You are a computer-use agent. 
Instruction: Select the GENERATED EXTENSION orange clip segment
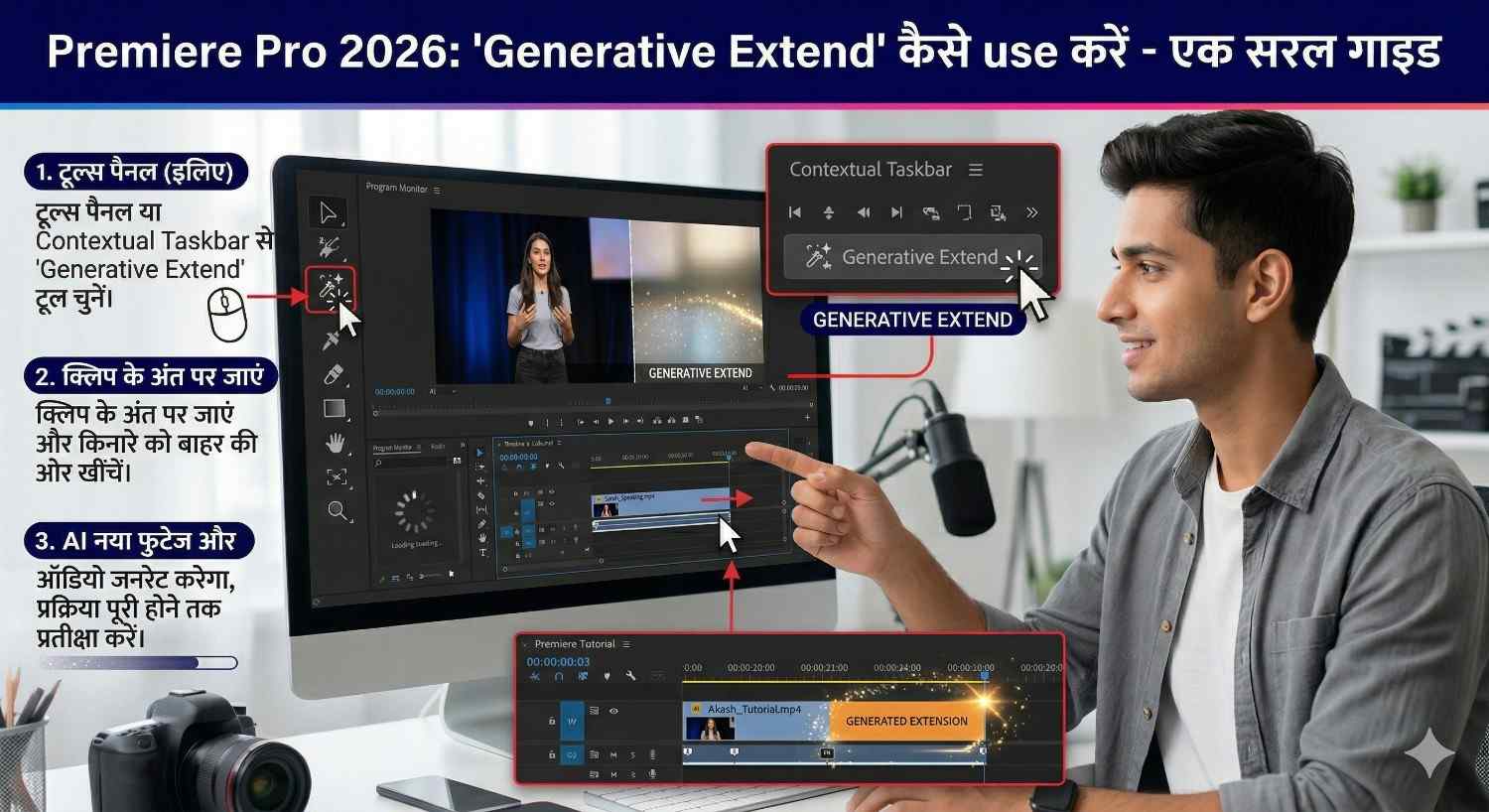[906, 721]
